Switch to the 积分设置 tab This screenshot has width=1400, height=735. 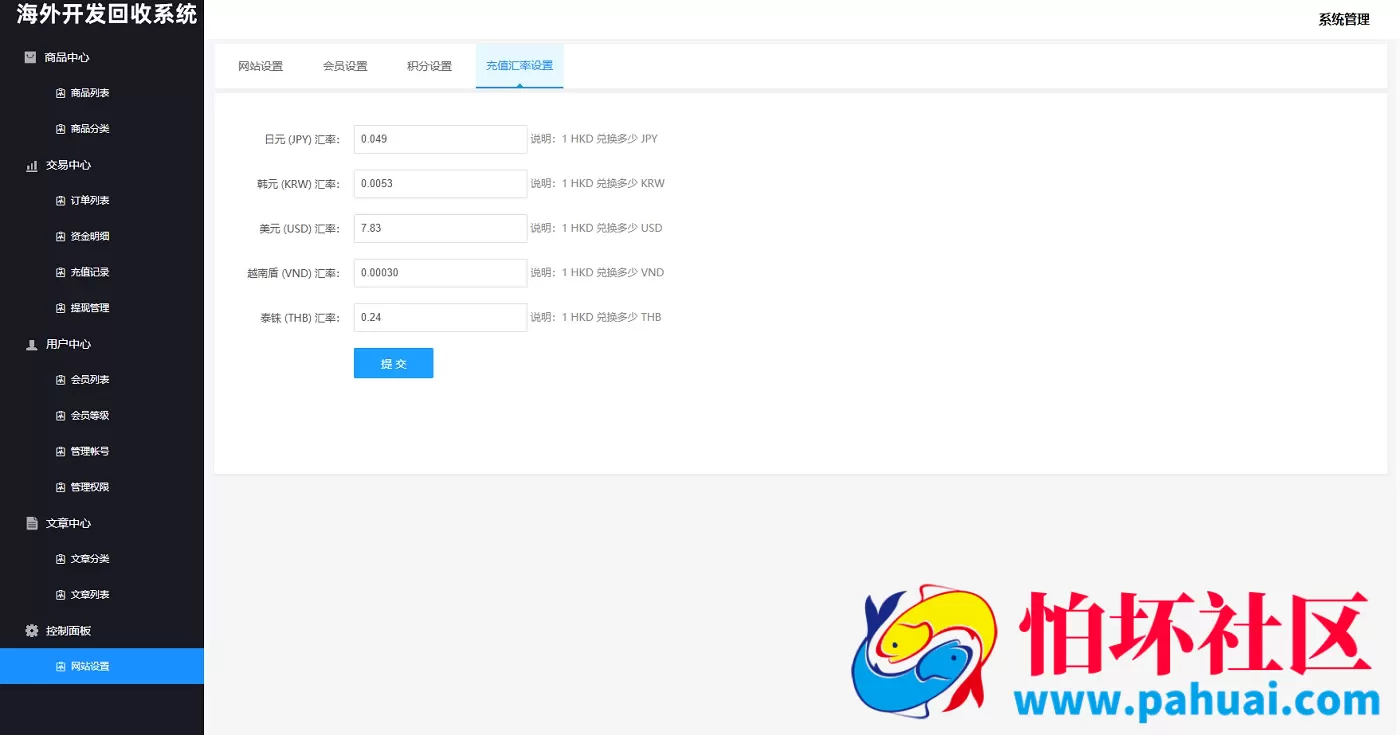click(x=429, y=66)
